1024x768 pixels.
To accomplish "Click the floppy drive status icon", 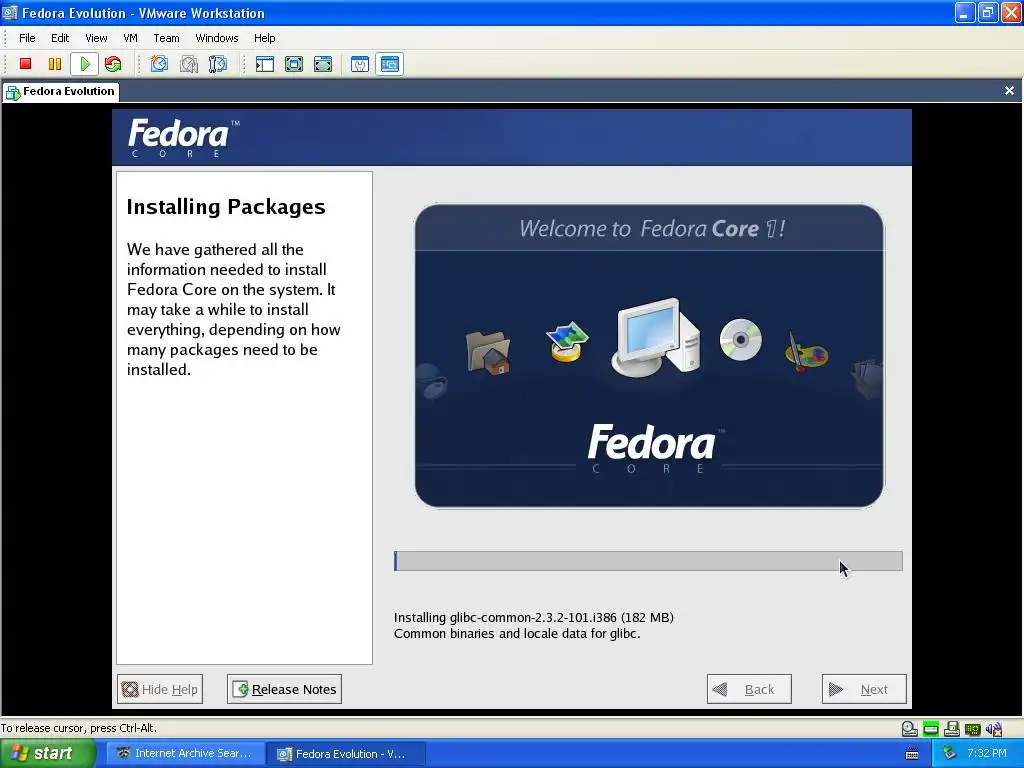I will click(952, 729).
